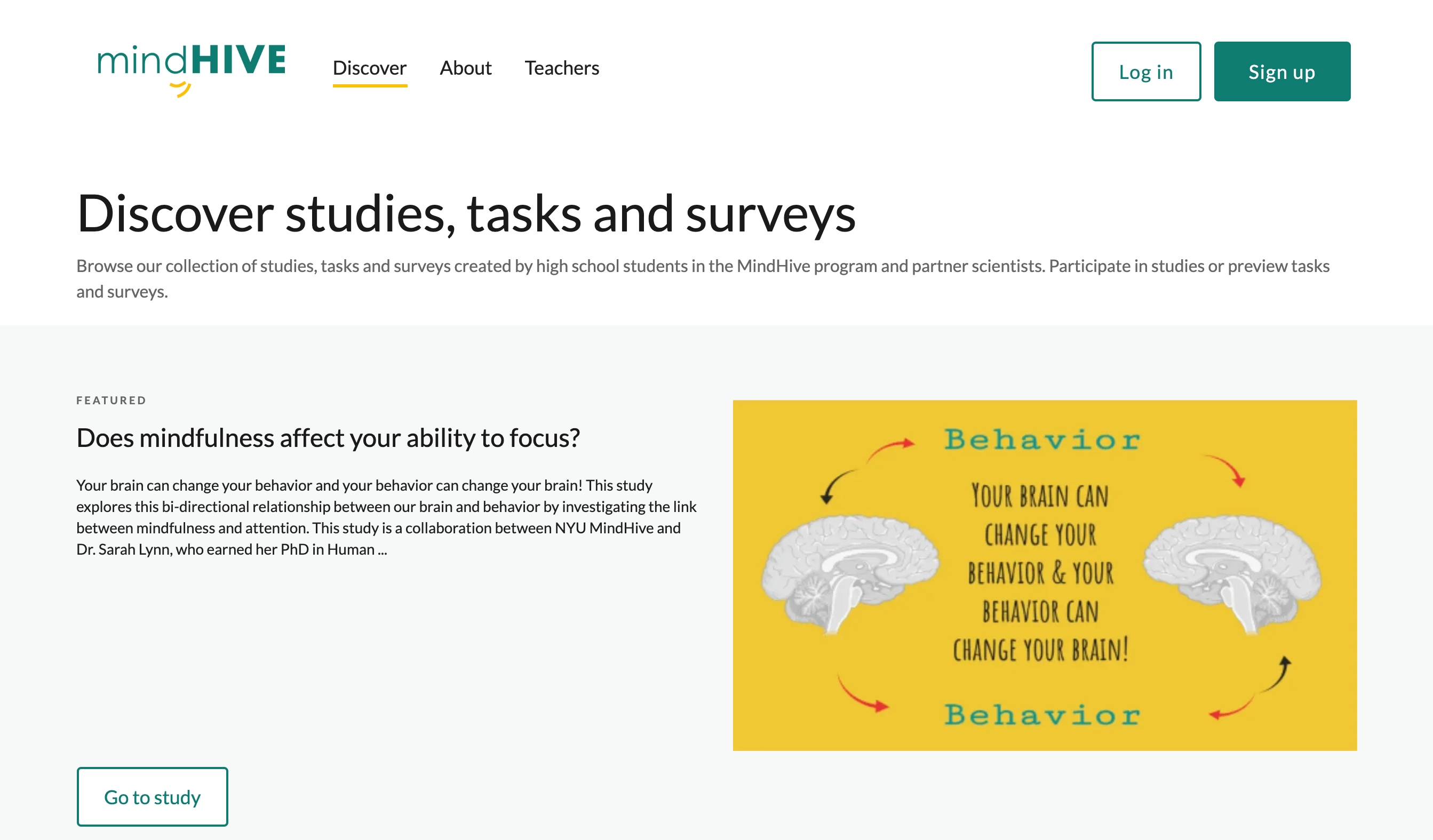Image resolution: width=1433 pixels, height=840 pixels.
Task: Click the 'Discover studies, tasks and surveys' heading
Action: click(x=466, y=214)
